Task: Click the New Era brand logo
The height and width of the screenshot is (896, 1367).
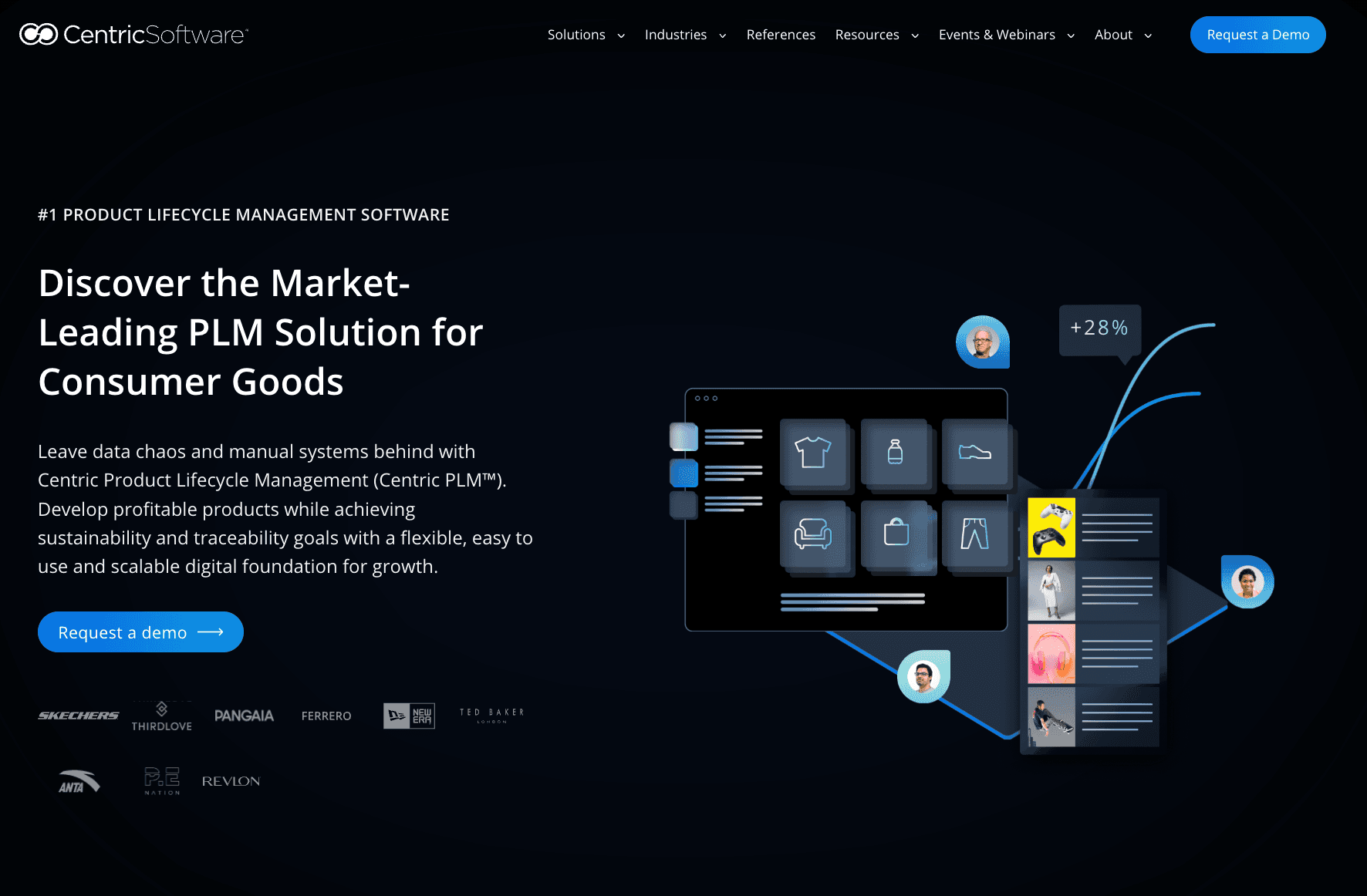Action: 410,716
